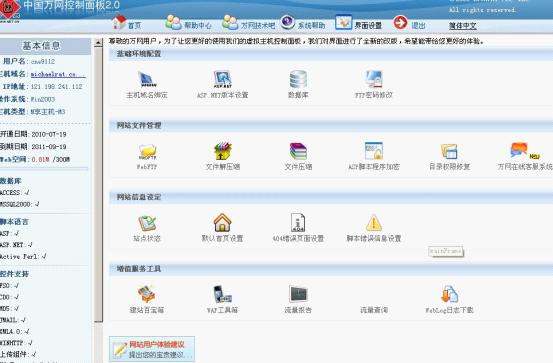Screen dimensions: 553x363
Task: Select the 基本信息 sidebar title
Action: pos(42,46)
